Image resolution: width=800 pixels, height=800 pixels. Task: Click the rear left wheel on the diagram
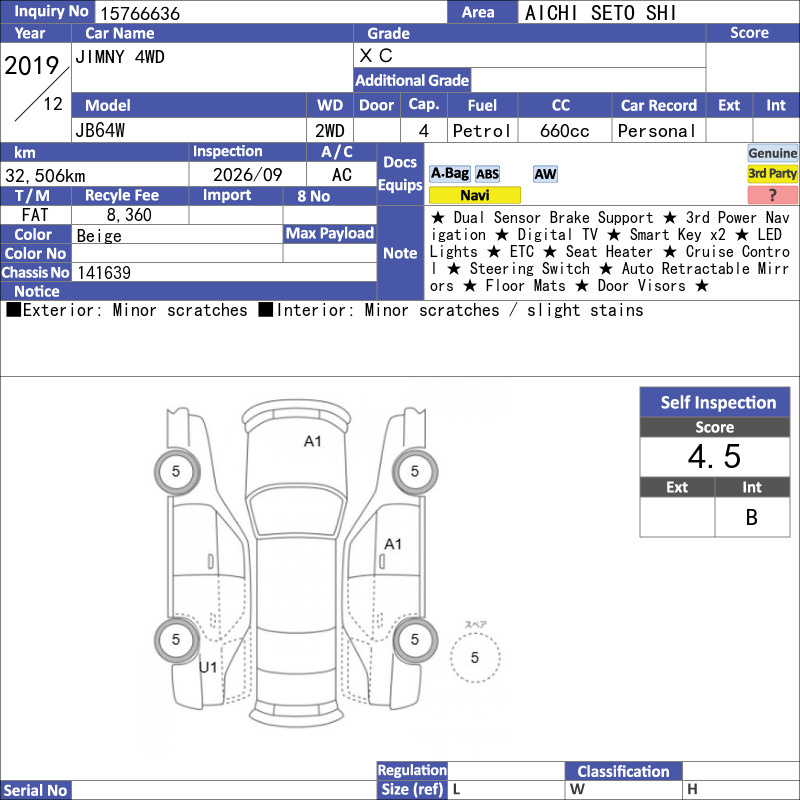click(177, 639)
